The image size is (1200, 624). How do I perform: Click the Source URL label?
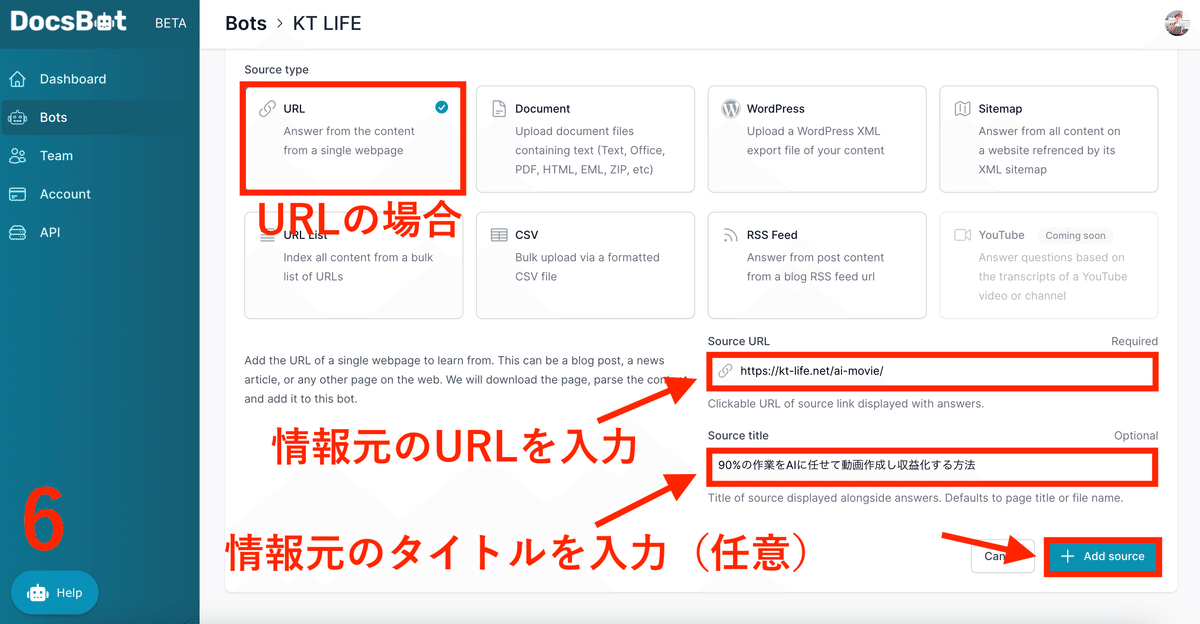pos(739,341)
